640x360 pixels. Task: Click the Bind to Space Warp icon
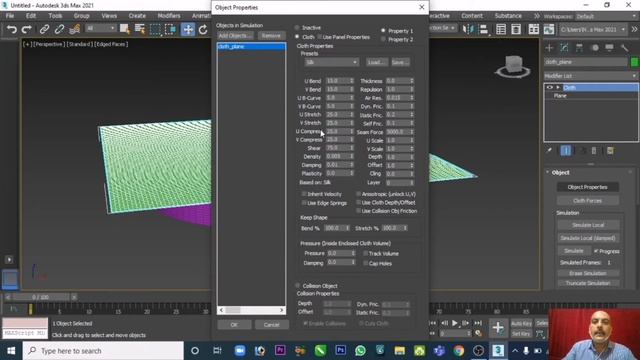(x=75, y=29)
